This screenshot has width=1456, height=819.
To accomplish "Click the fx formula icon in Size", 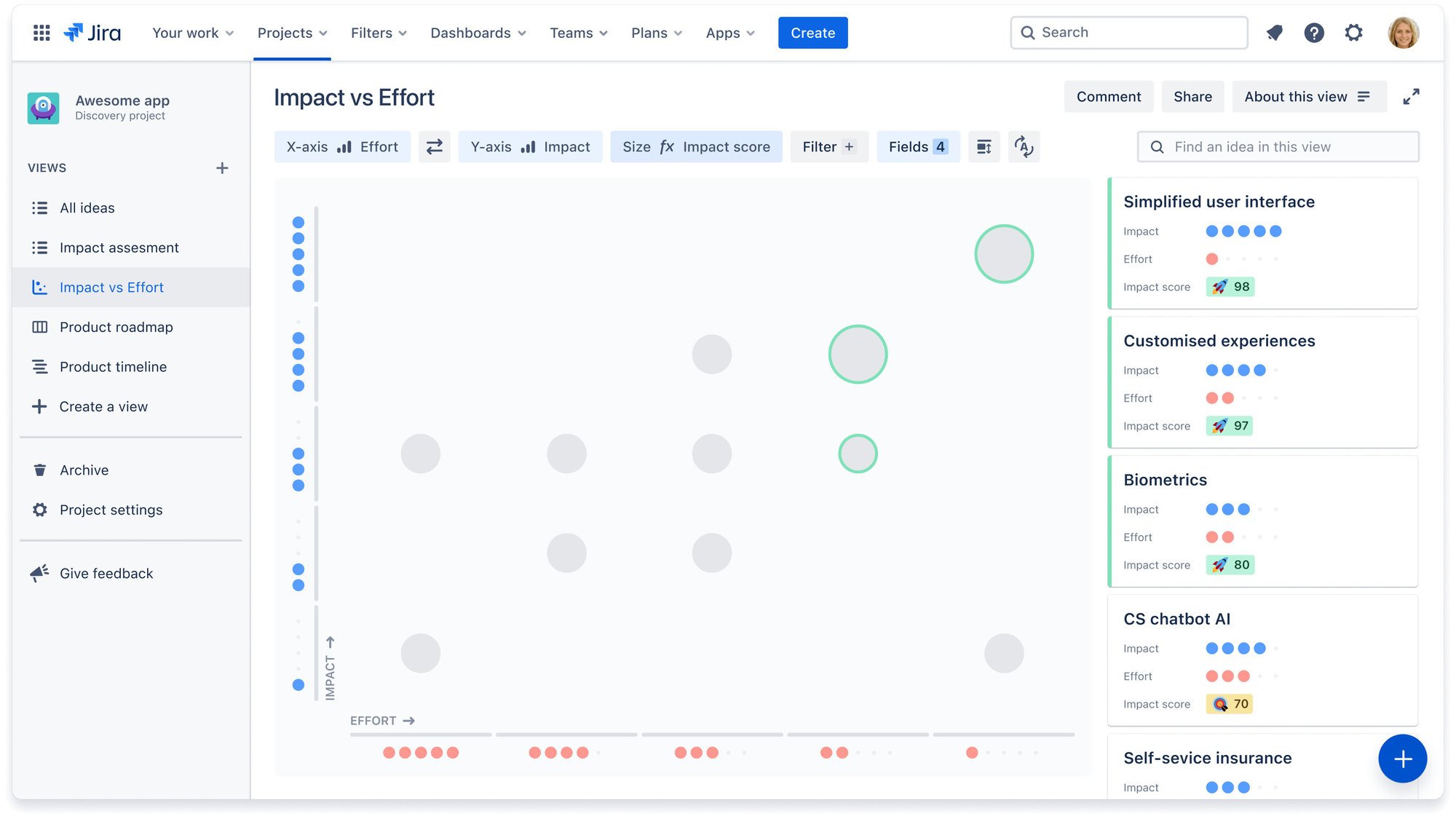I will (x=667, y=147).
